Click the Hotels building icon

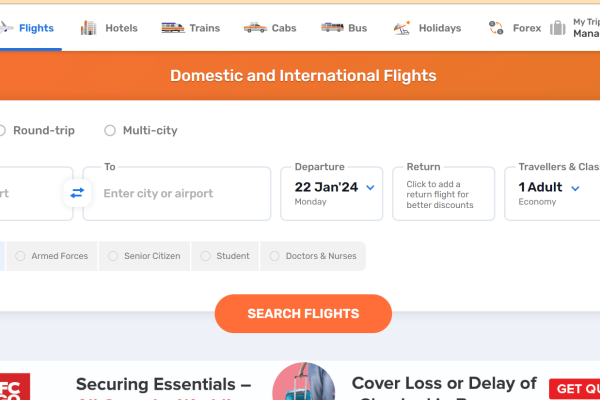click(x=88, y=28)
